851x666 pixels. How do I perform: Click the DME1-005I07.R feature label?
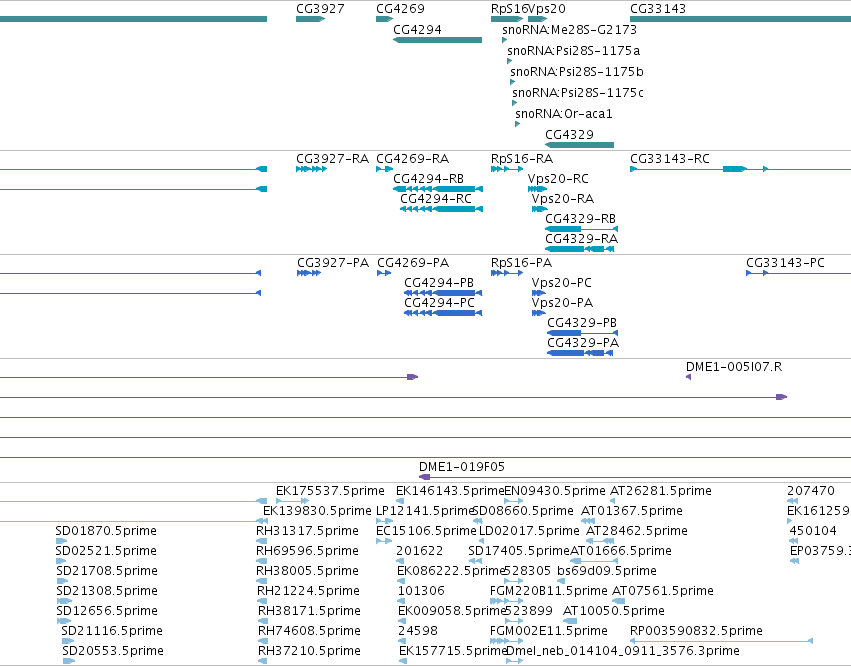pyautogui.click(x=734, y=367)
